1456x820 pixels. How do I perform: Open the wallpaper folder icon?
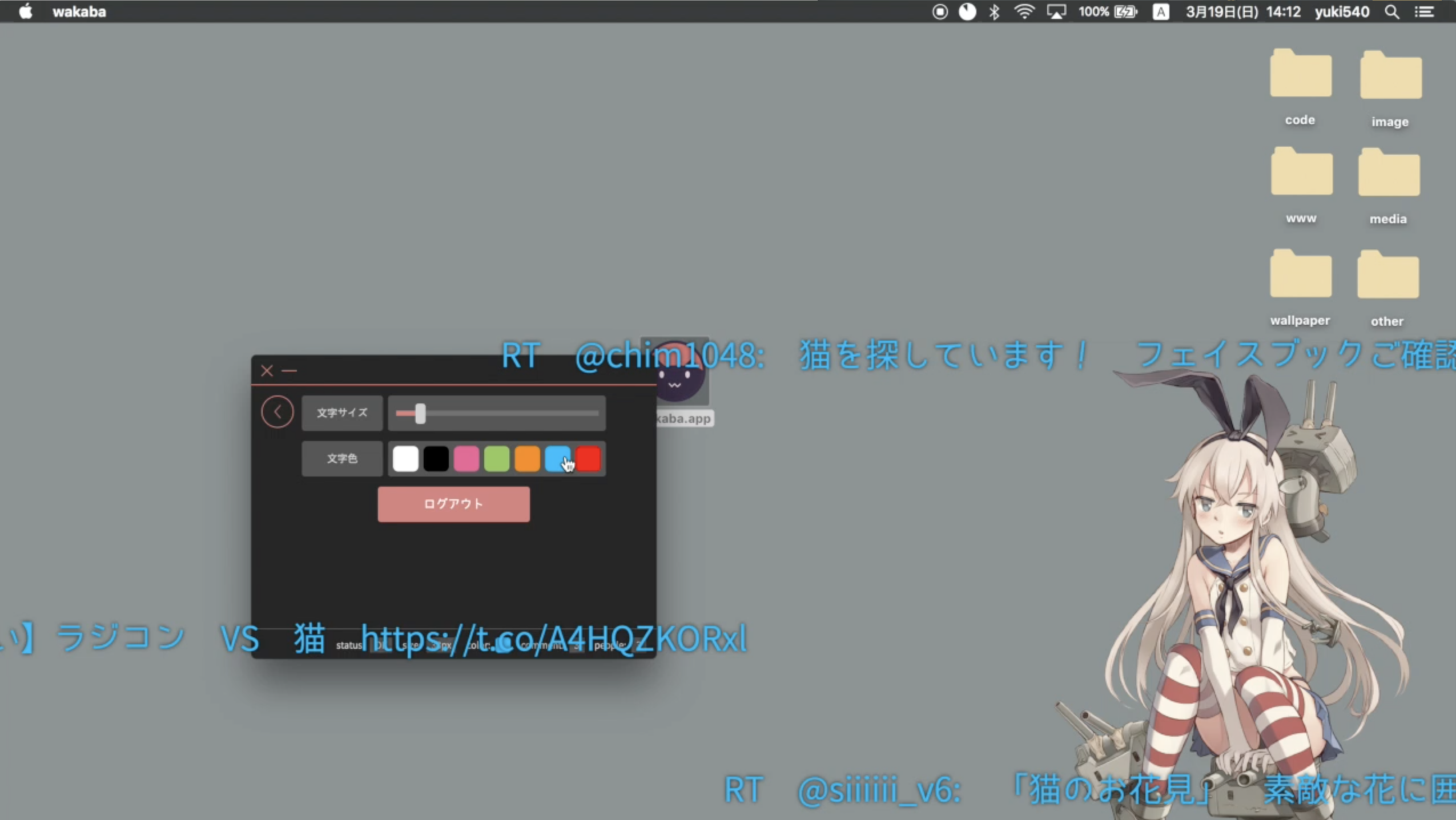click(x=1300, y=276)
